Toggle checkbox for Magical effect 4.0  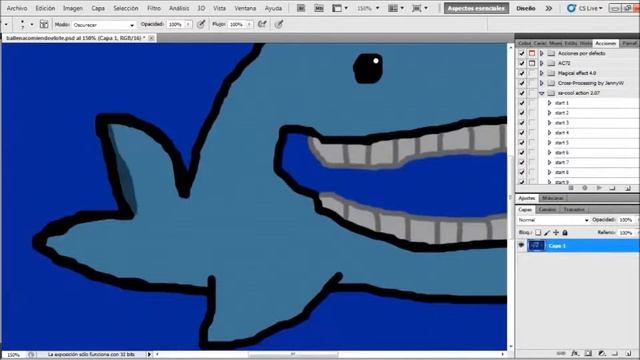point(522,73)
